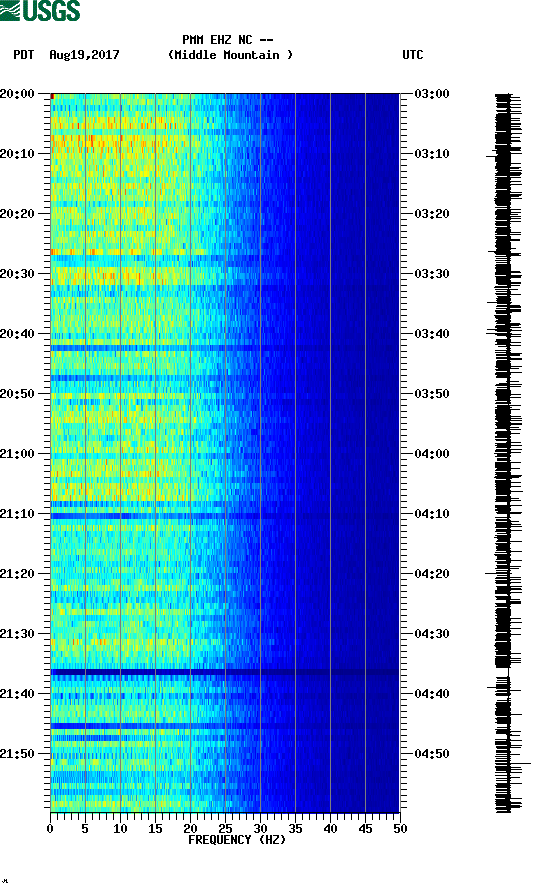The height and width of the screenshot is (892, 552).
Task: Click the 20:00 PDT time label
Action: tap(17, 94)
